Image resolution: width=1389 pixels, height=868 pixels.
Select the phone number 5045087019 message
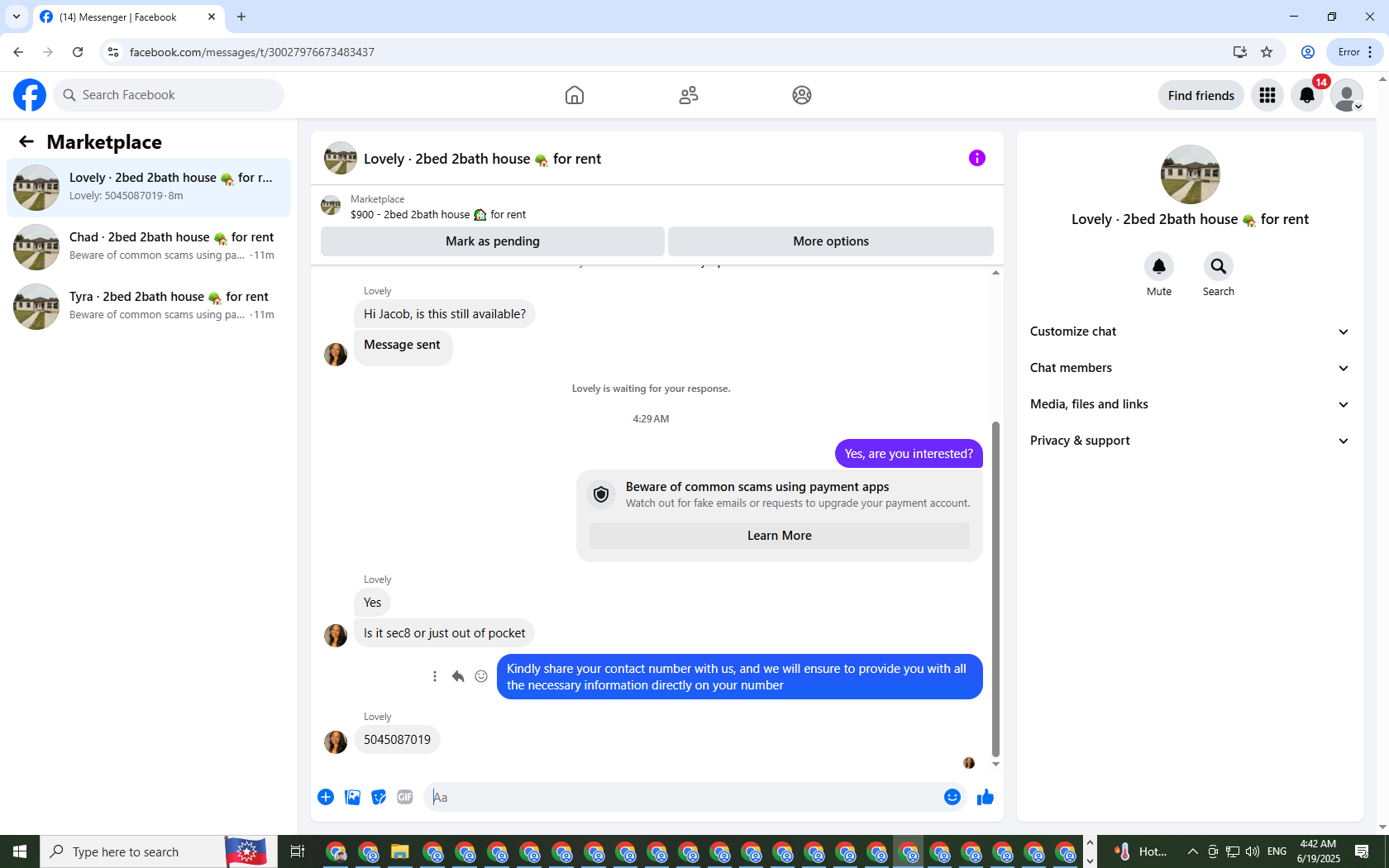397,740
